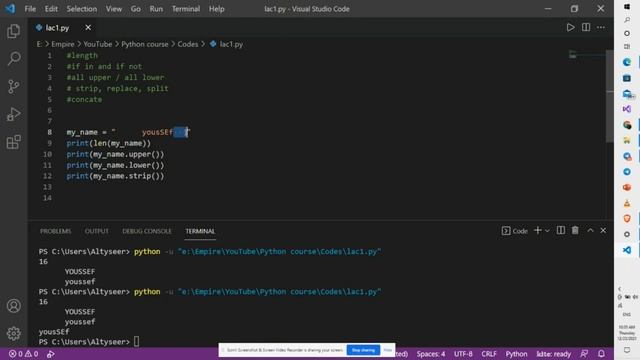Create a new terminal with plus icon

tap(538, 231)
